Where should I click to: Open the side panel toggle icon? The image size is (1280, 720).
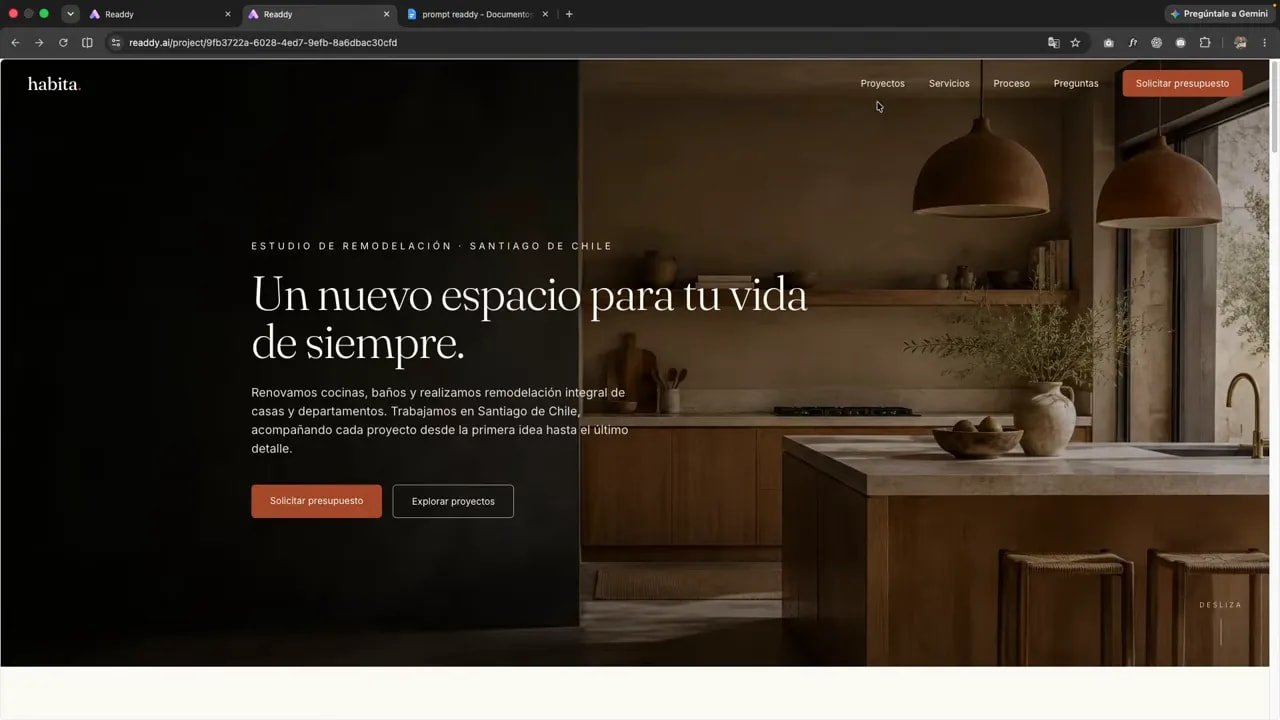click(87, 43)
